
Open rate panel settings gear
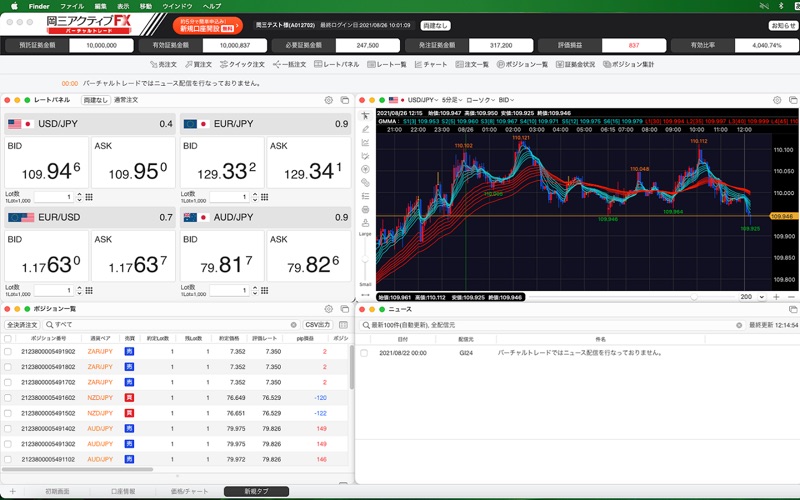pos(329,100)
